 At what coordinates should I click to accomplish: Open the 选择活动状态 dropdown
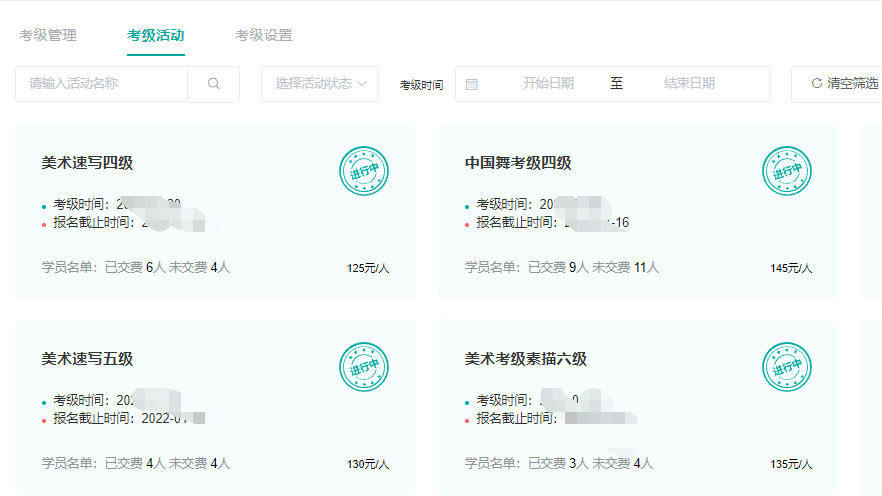click(x=312, y=84)
